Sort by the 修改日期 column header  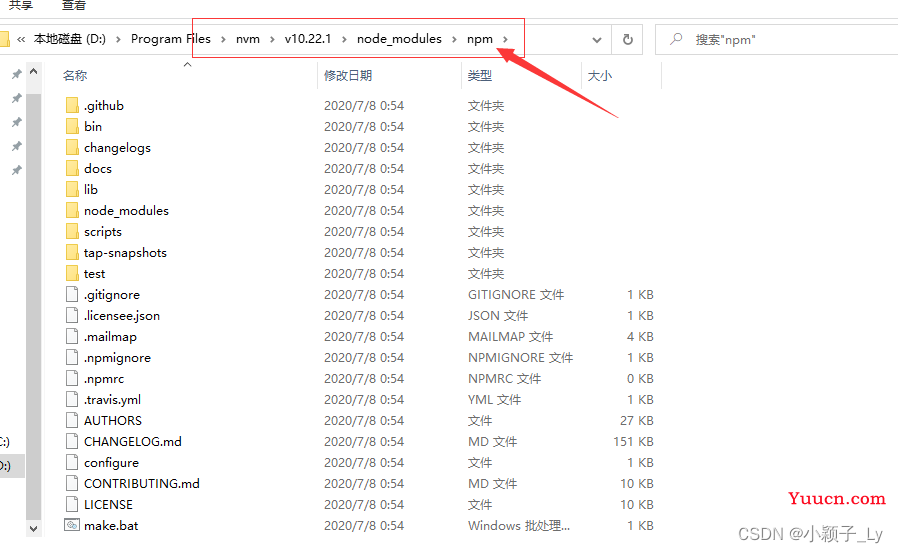(x=348, y=76)
